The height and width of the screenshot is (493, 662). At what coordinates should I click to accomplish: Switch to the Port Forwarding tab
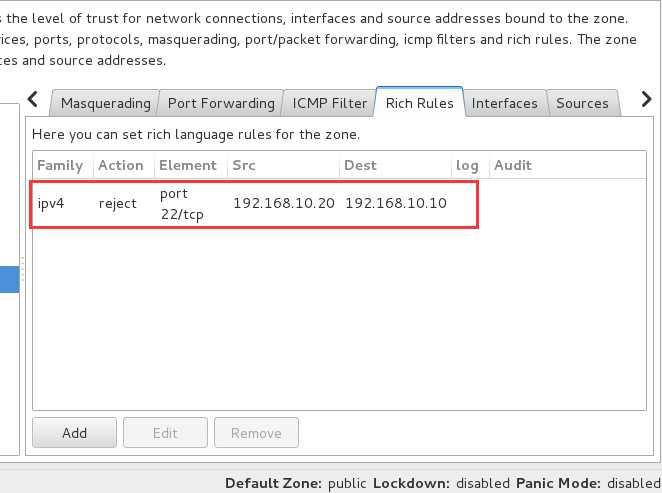221,103
